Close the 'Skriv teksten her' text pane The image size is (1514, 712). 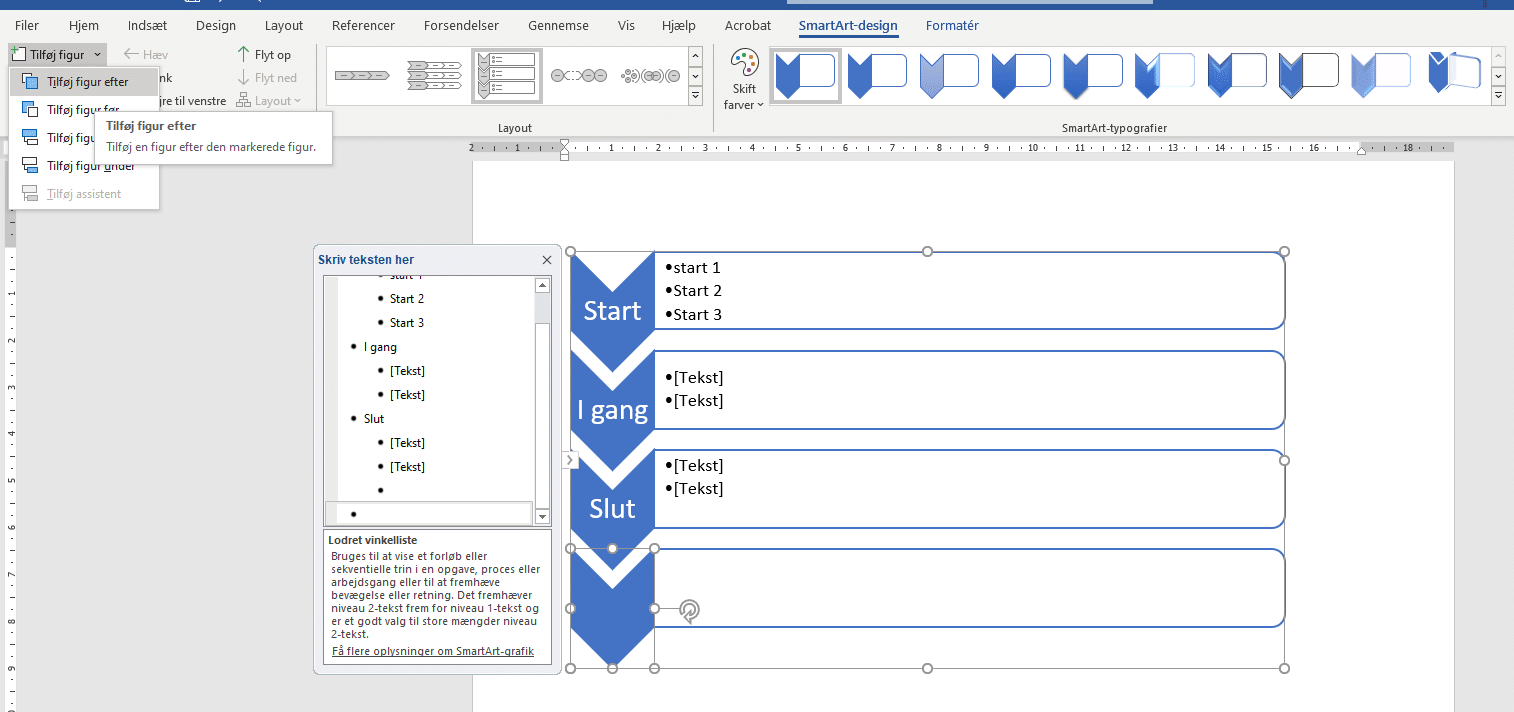click(x=547, y=260)
